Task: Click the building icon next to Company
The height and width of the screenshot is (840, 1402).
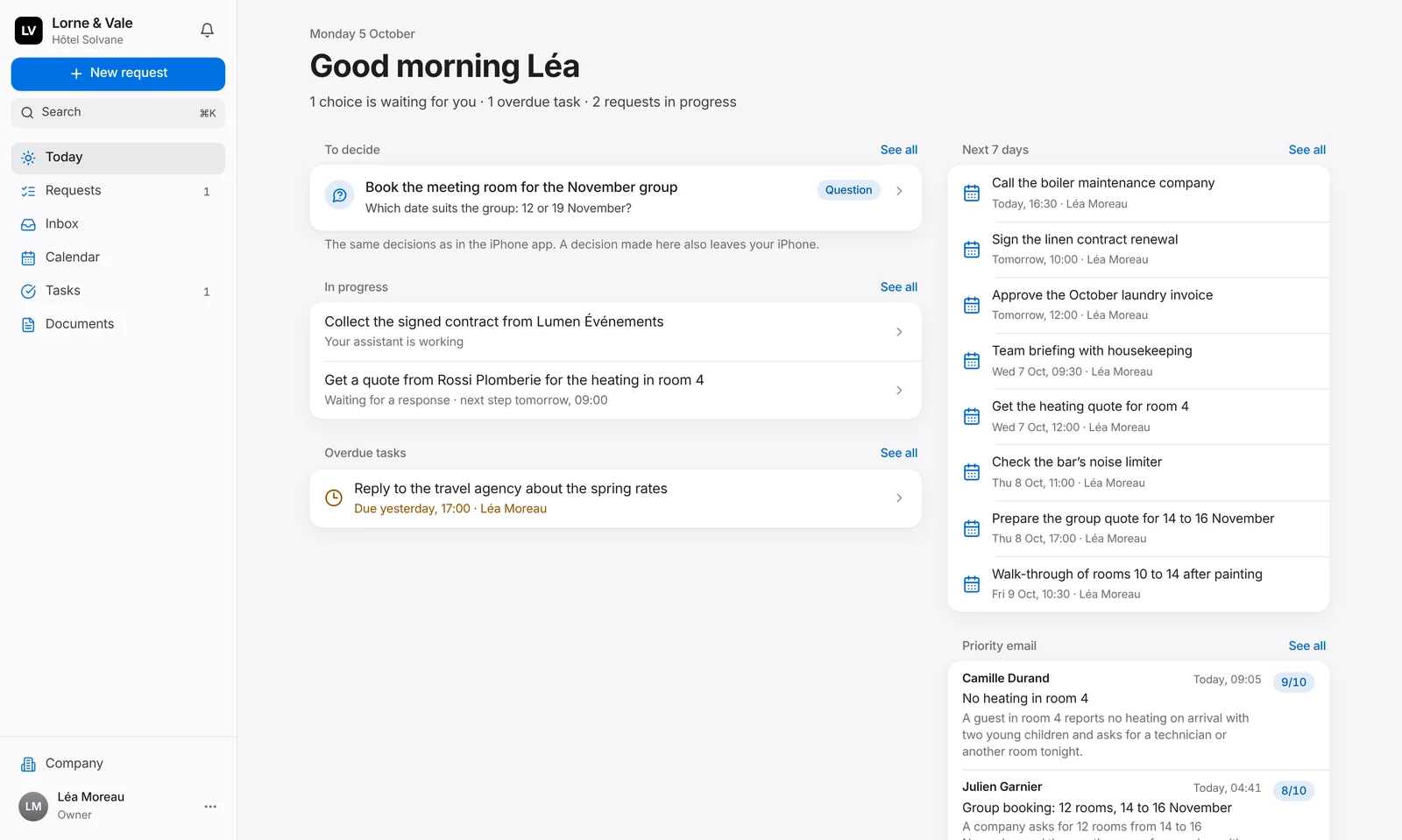Action: tap(28, 764)
